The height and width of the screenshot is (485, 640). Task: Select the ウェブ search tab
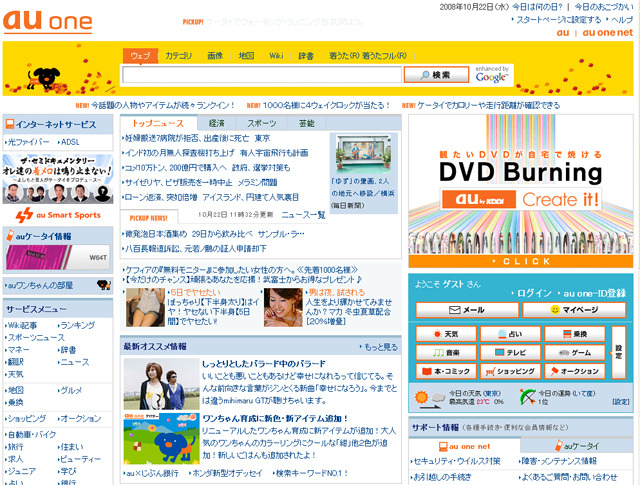140,56
